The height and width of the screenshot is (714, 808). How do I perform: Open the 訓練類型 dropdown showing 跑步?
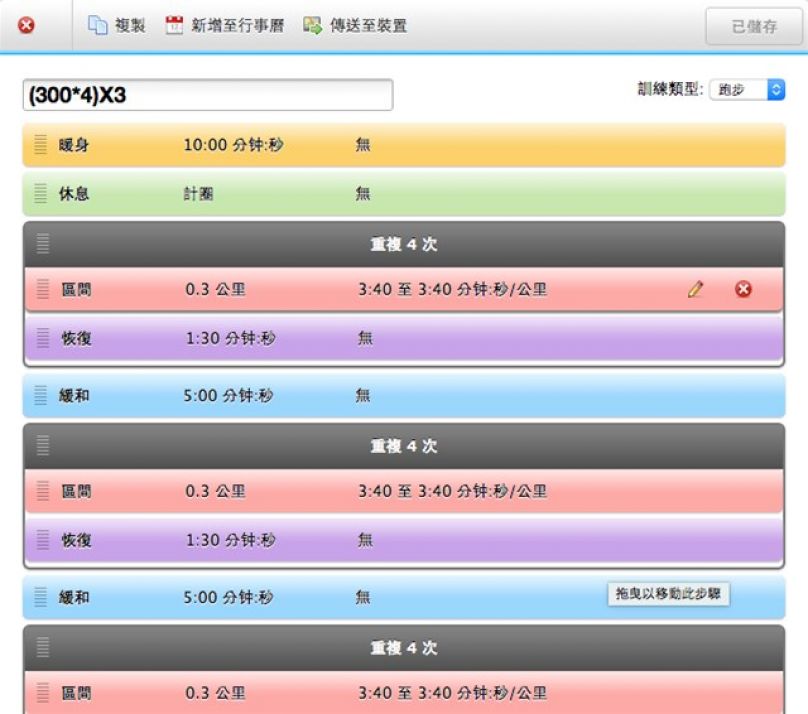pyautogui.click(x=747, y=89)
